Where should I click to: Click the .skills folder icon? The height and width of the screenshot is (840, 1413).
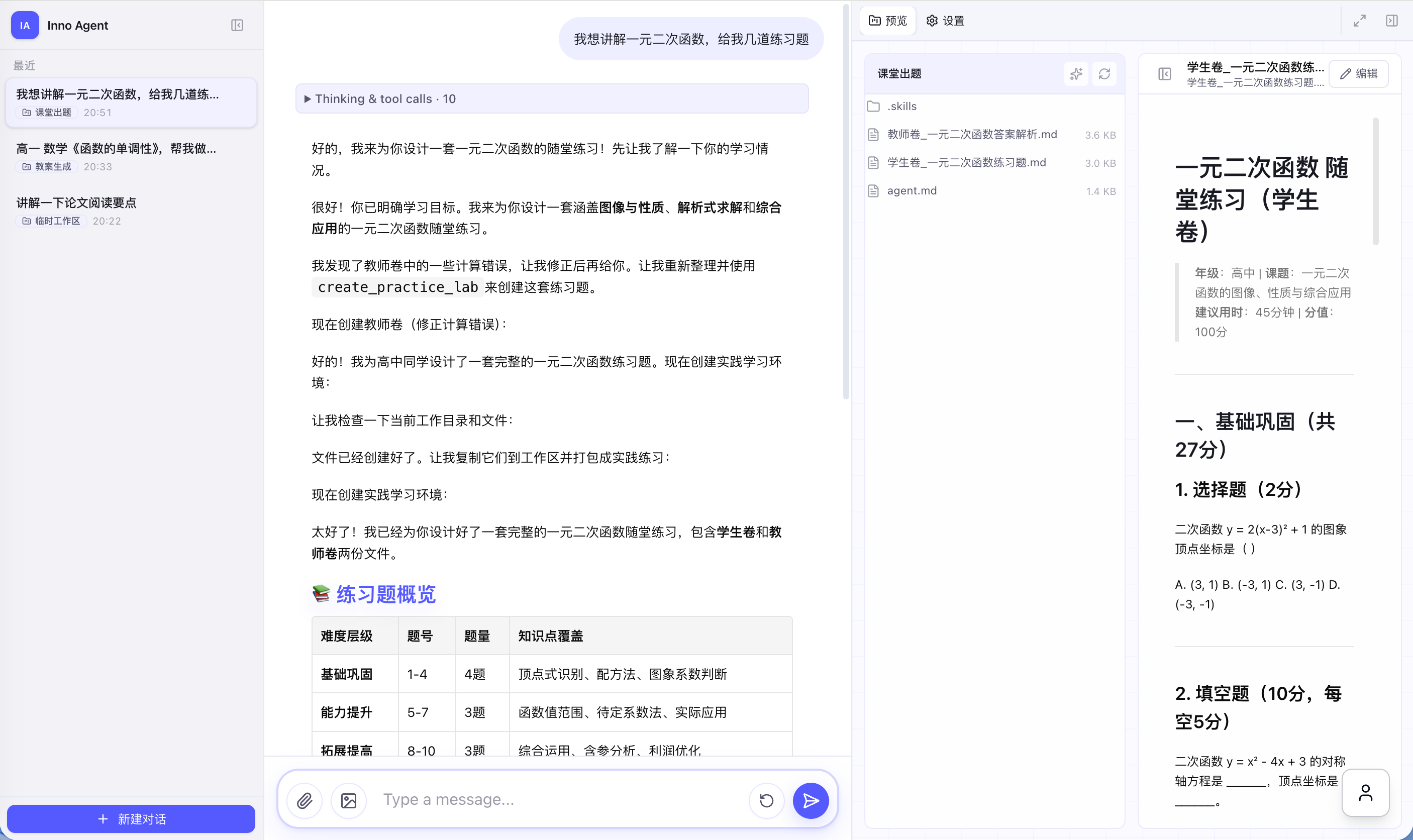click(x=873, y=107)
